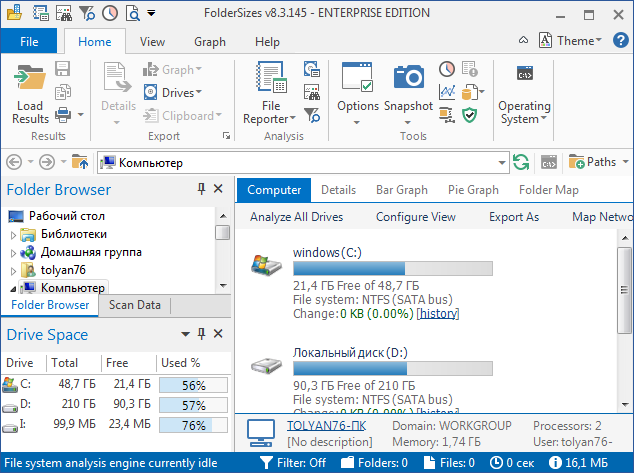Open the history link for windows (C:)
The width and height of the screenshot is (634, 473).
[x=437, y=314]
